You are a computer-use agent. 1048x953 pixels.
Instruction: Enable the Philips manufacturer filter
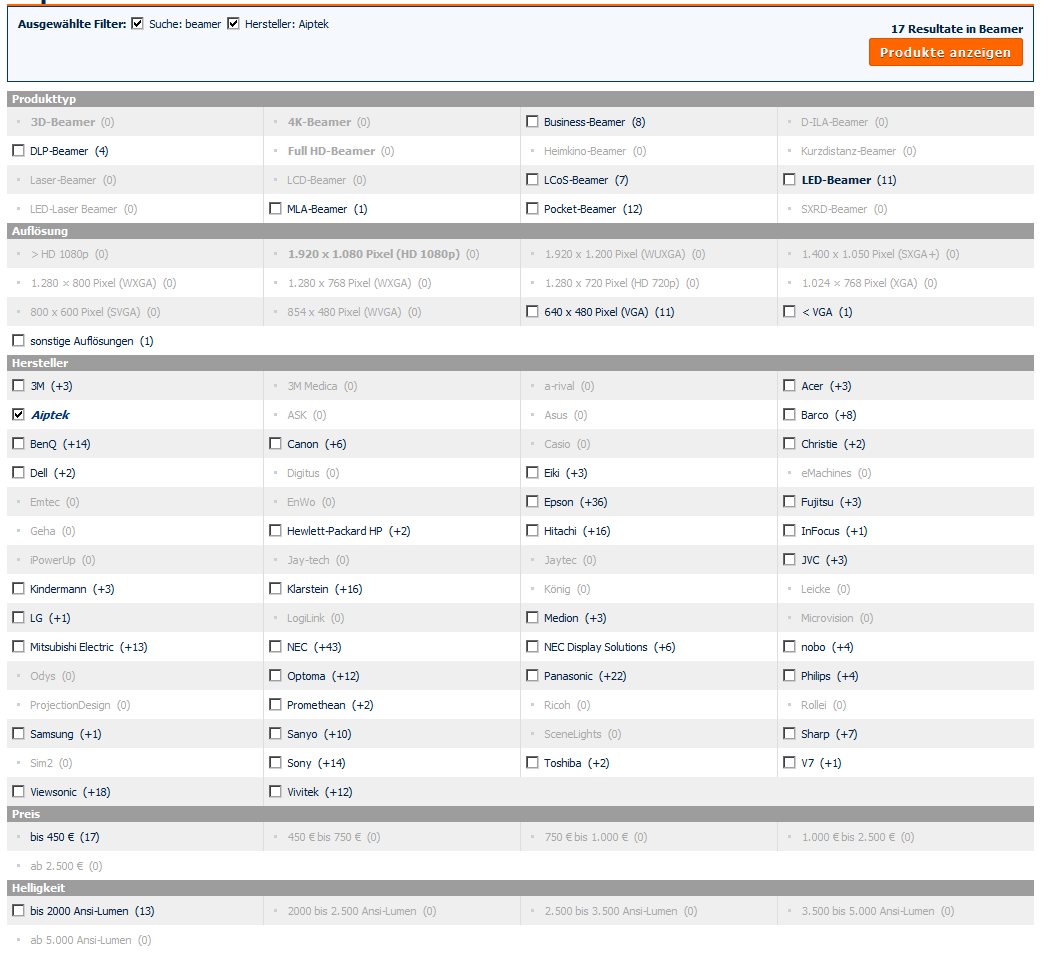(x=789, y=676)
